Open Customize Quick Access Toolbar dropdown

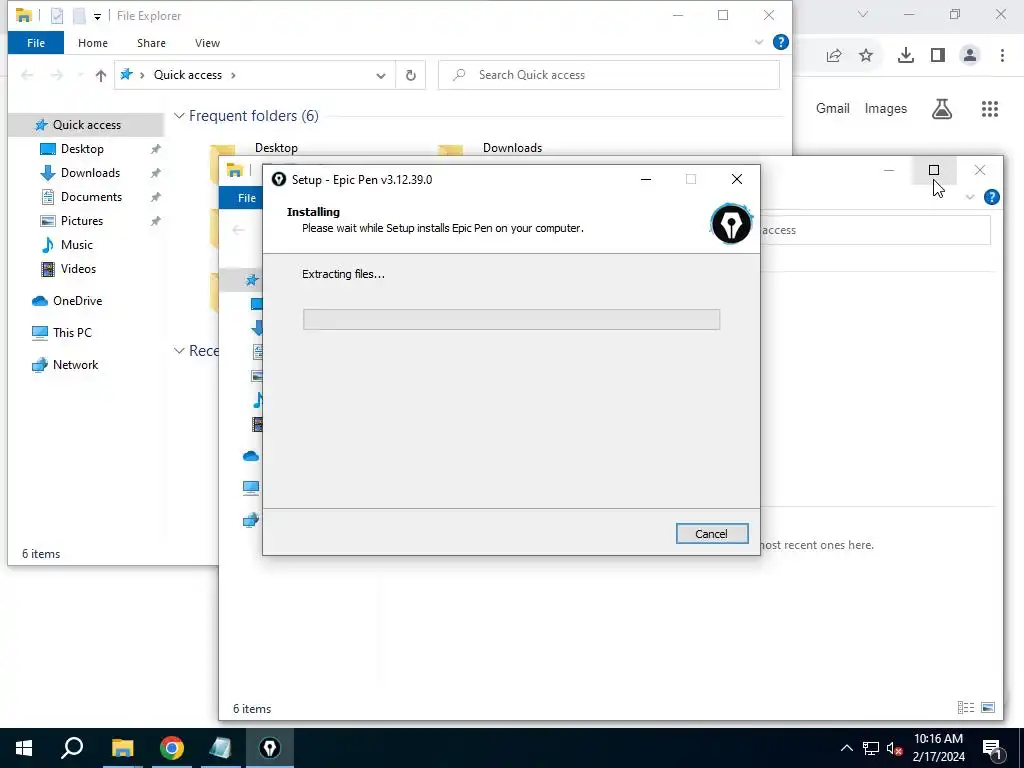click(x=97, y=16)
